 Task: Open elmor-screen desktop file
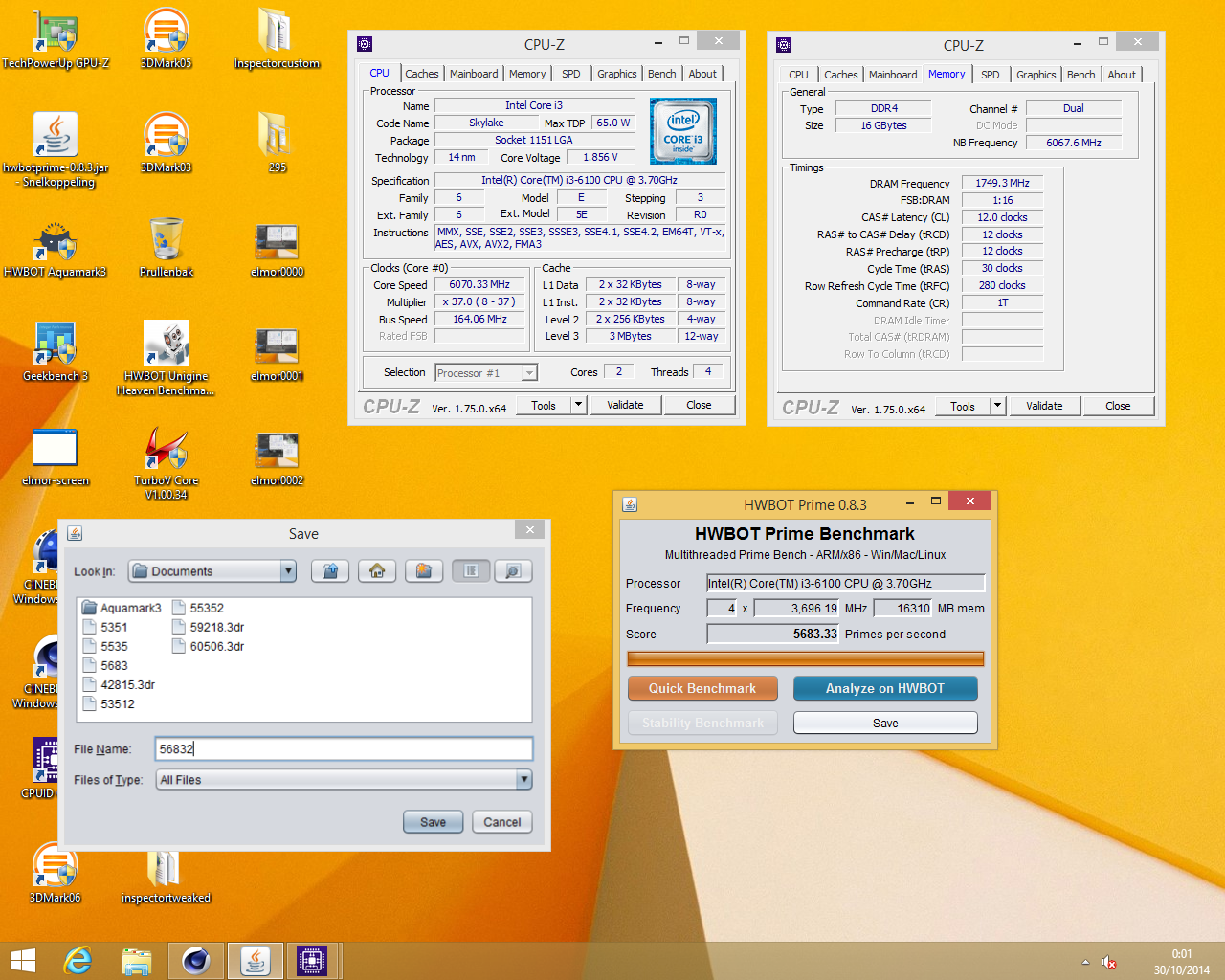56,457
